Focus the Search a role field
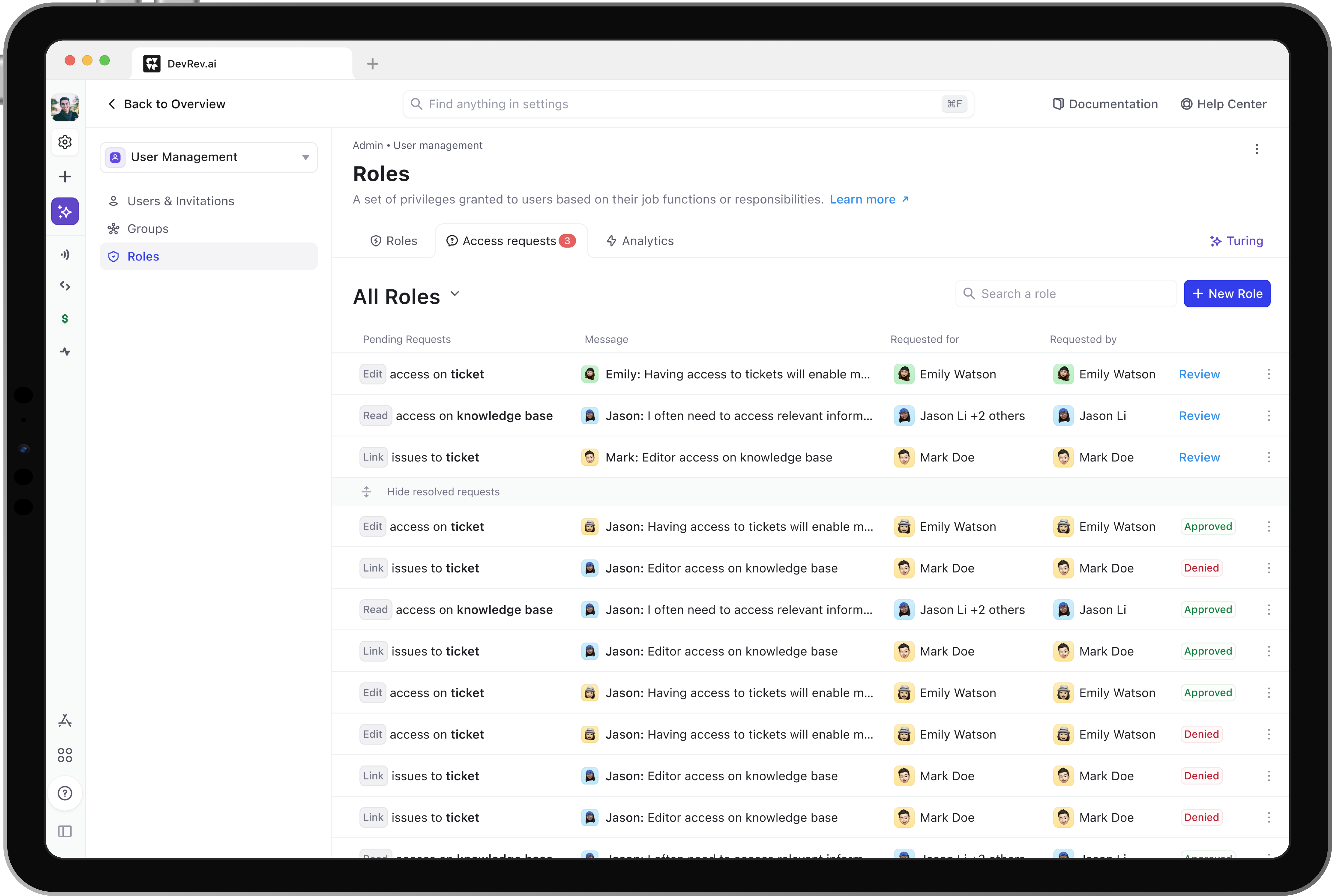The image size is (1332, 896). [x=1066, y=294]
